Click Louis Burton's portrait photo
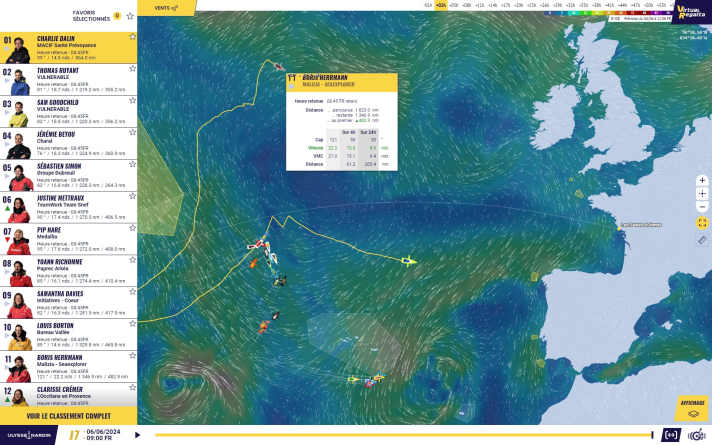The image size is (712, 445). tap(20, 337)
